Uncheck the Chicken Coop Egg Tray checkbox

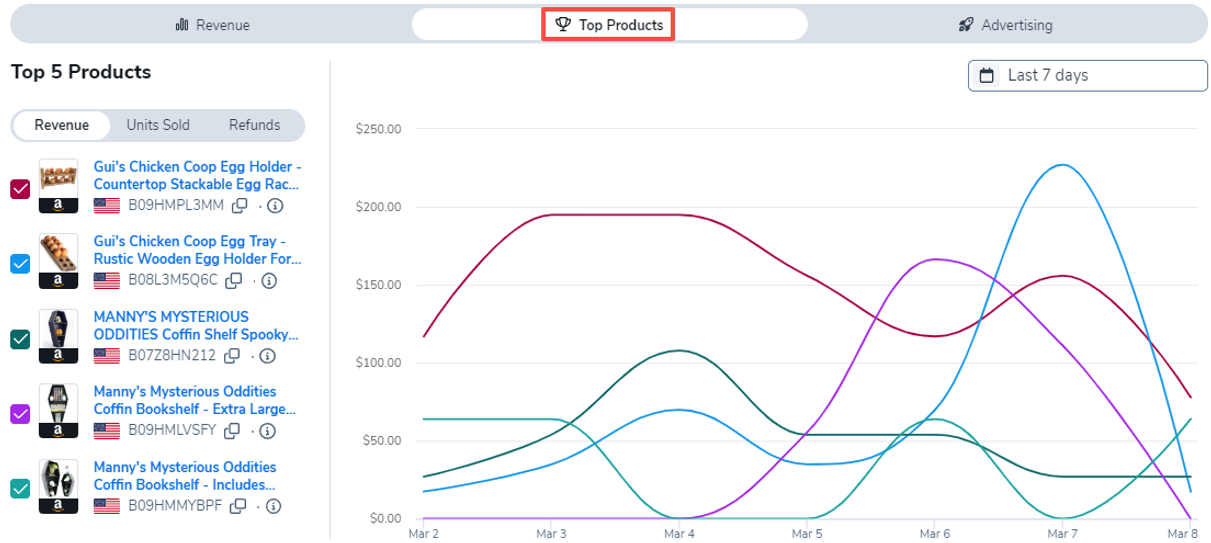click(20, 263)
